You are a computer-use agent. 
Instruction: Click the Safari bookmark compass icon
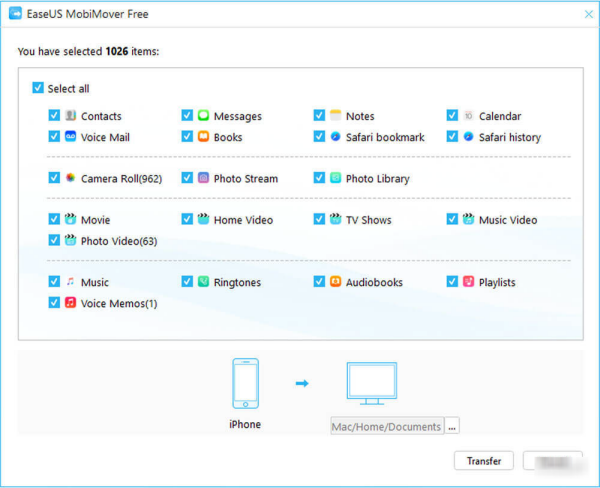pyautogui.click(x=336, y=137)
